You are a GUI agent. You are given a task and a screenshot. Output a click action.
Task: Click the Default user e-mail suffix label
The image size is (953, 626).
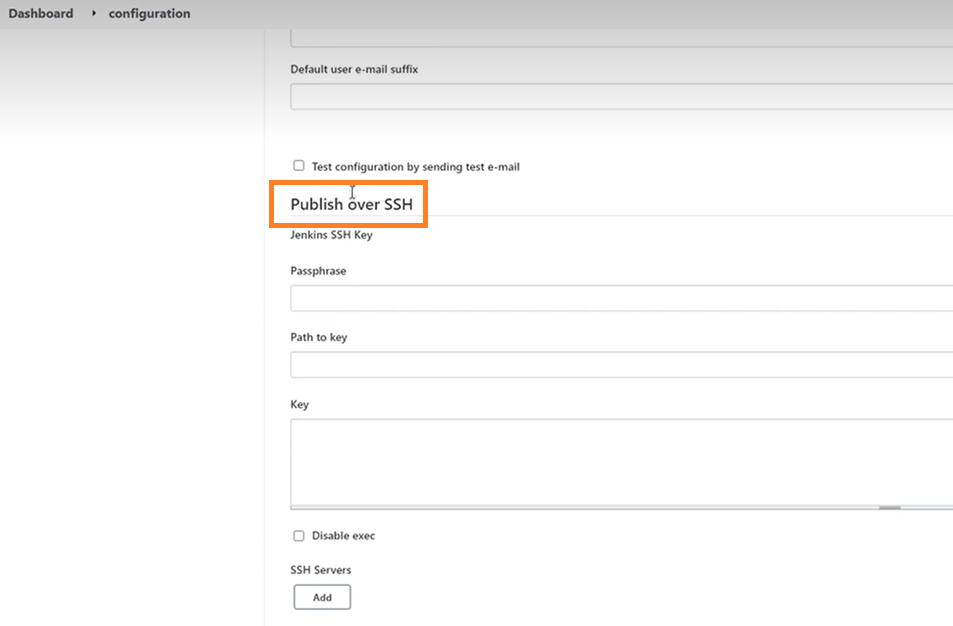pyautogui.click(x=354, y=69)
